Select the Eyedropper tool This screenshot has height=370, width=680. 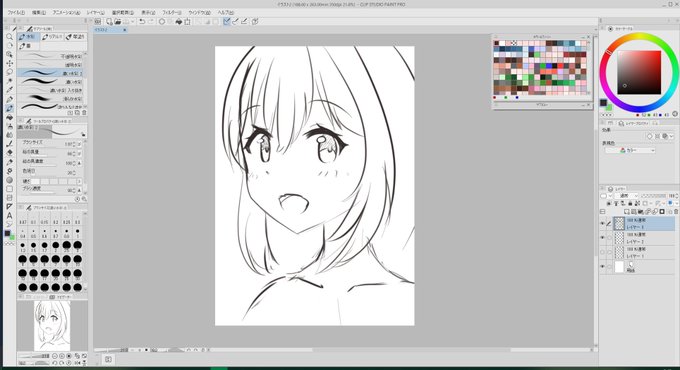click(x=9, y=90)
